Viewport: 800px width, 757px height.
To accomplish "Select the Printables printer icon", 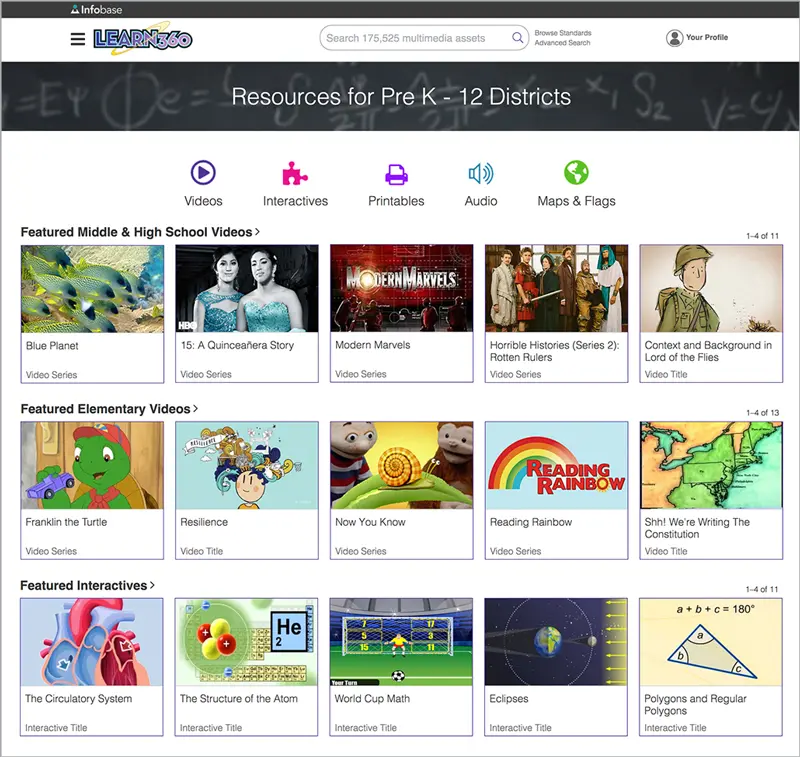I will pyautogui.click(x=396, y=174).
